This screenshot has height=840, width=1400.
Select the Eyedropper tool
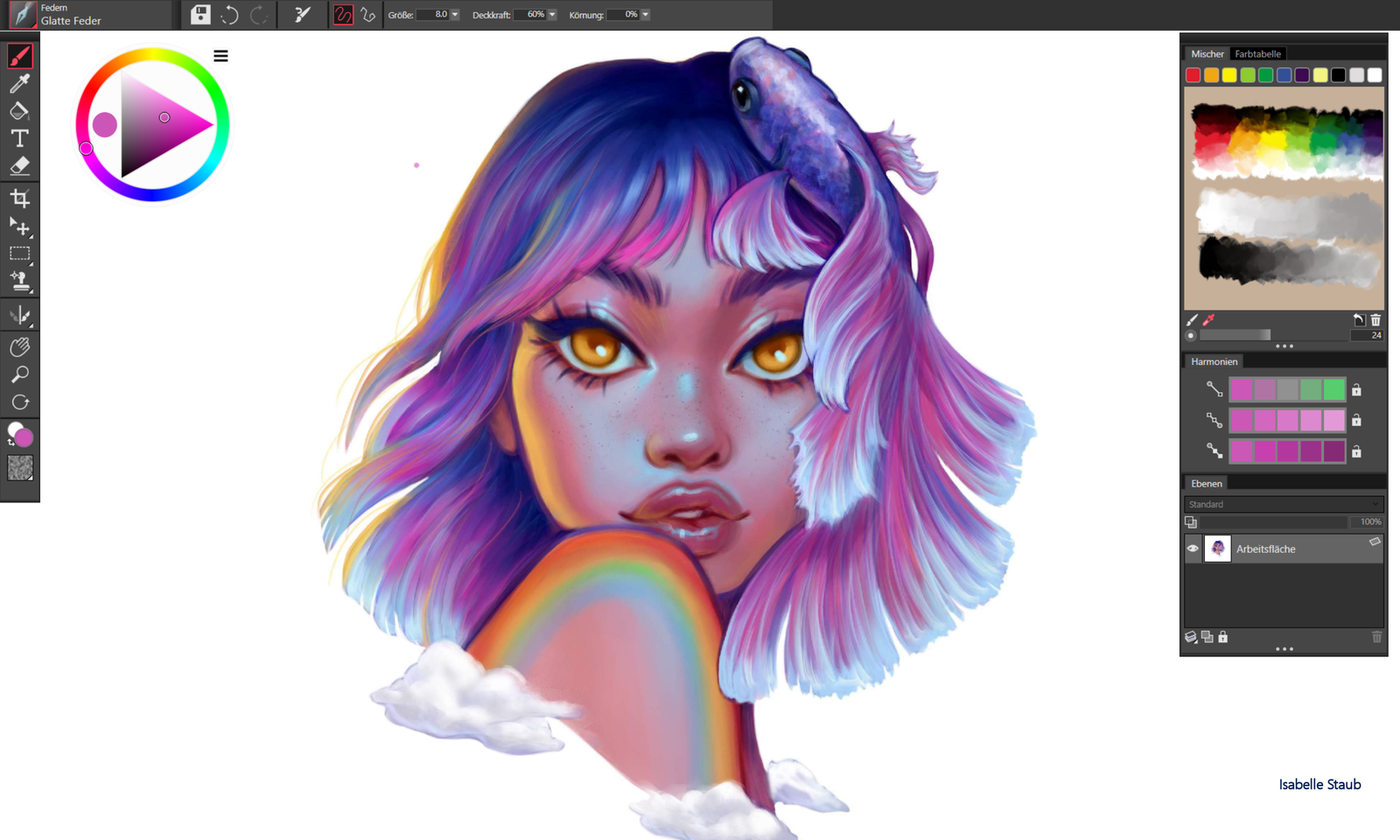19,83
